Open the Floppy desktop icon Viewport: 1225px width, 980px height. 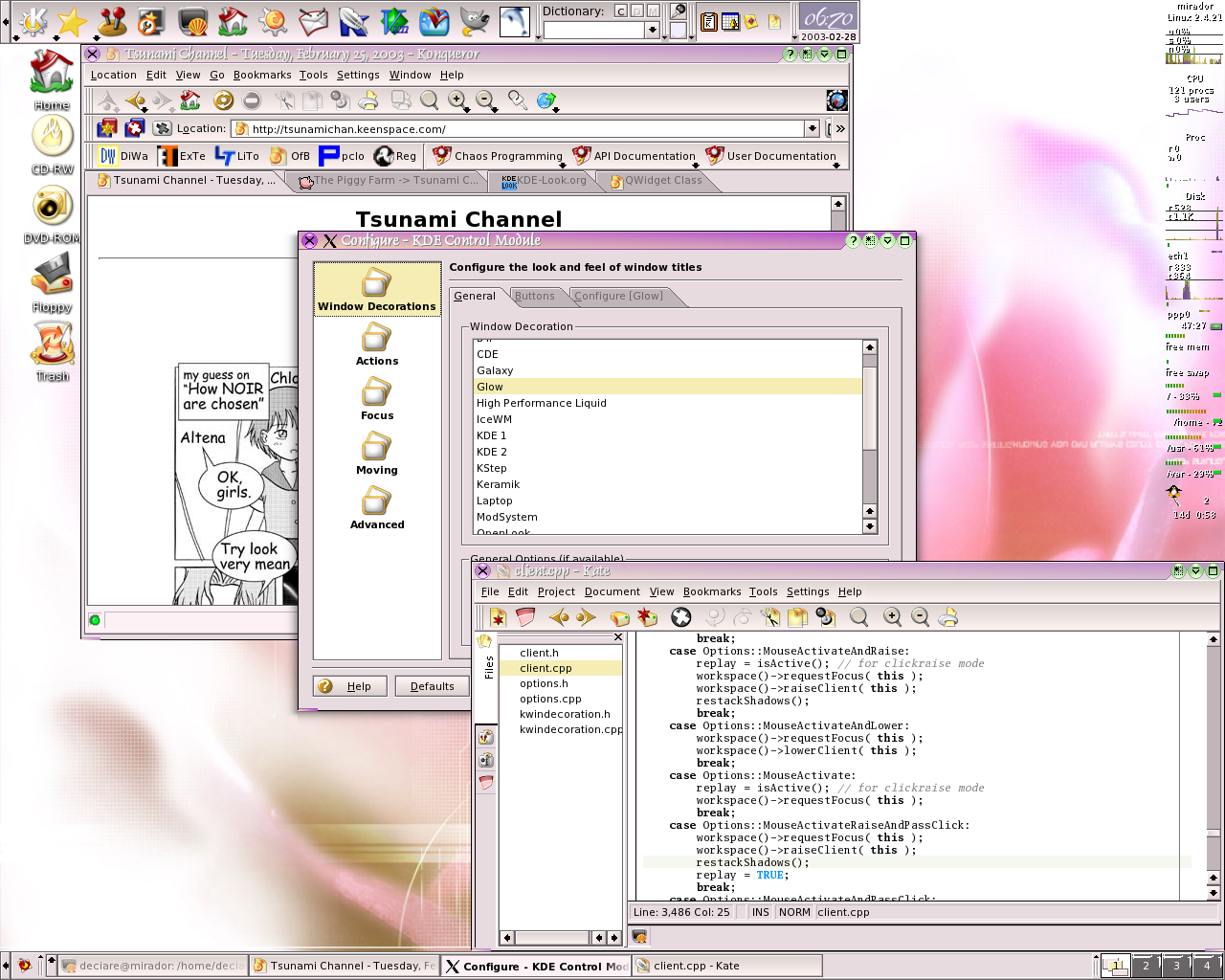(52, 281)
